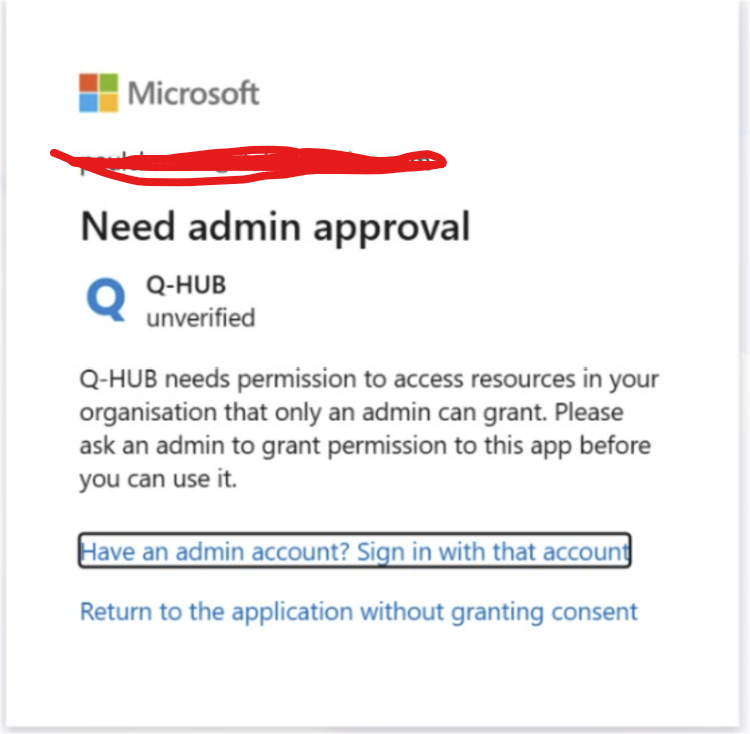Select the bold Q-HUB app name
Image resolution: width=750 pixels, height=734 pixels.
click(186, 285)
